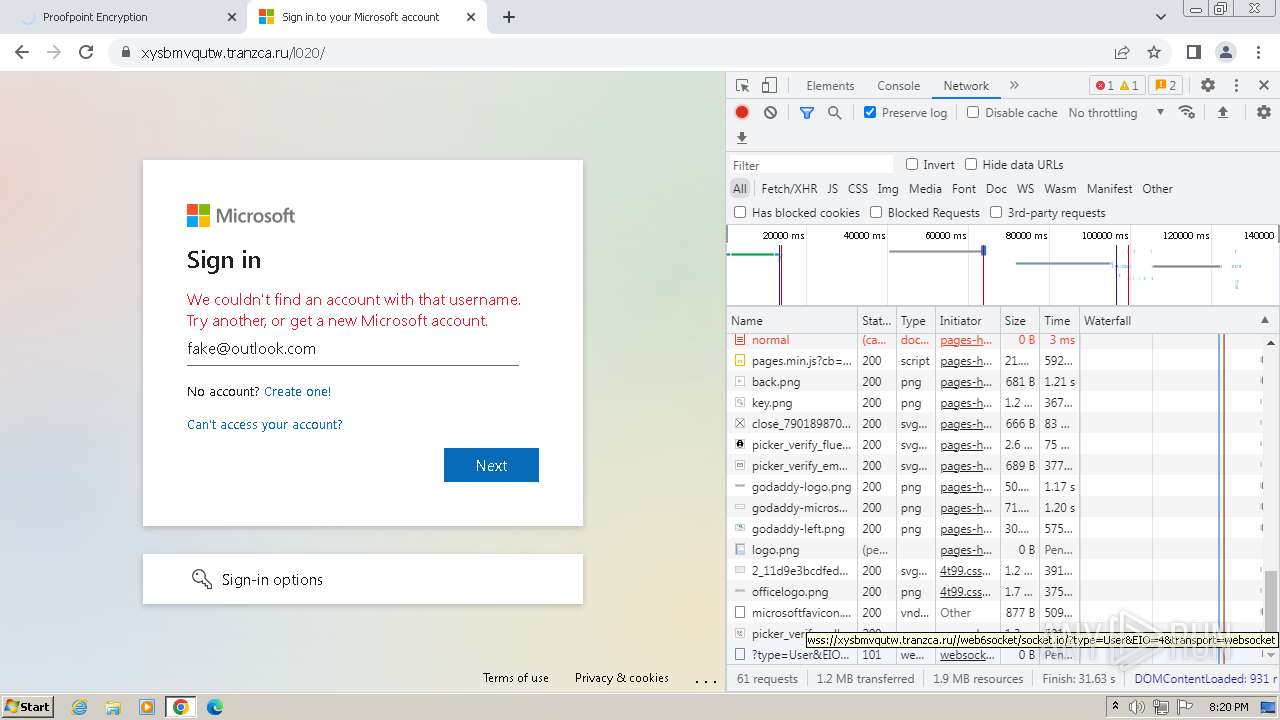Open Terms of use link
This screenshot has width=1280, height=720.
click(516, 678)
